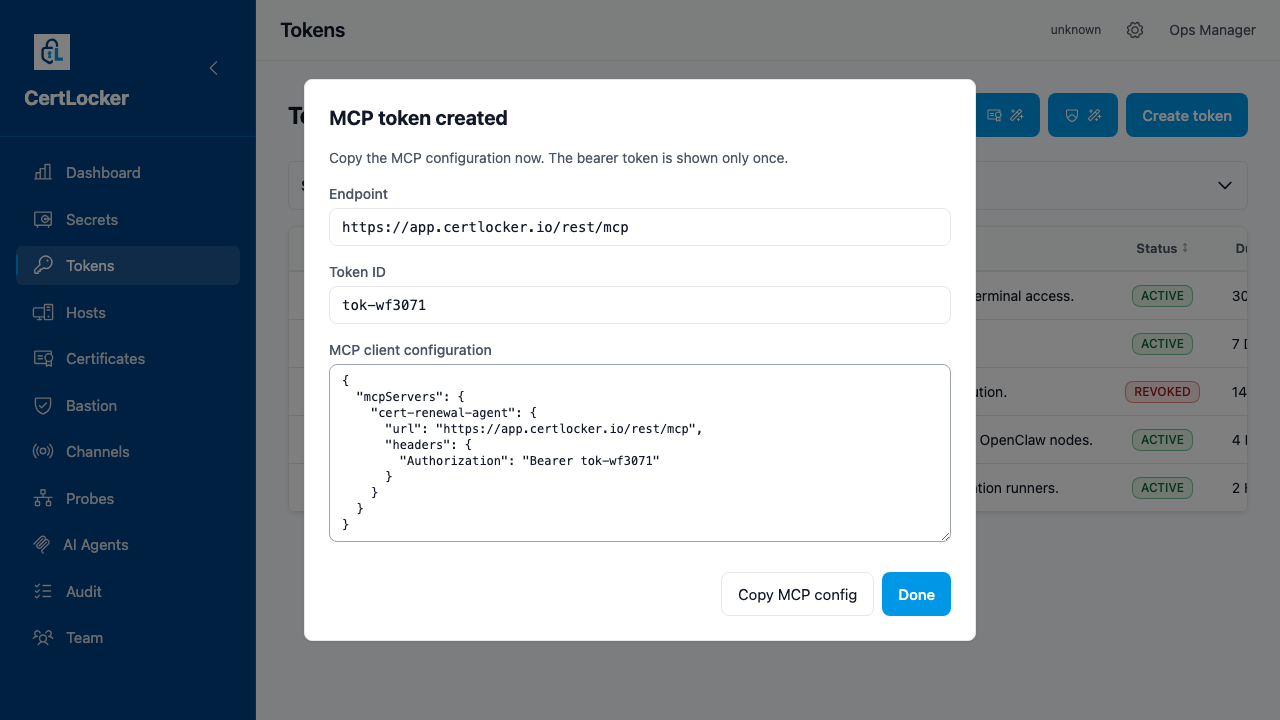Screen dimensions: 1280x720
Task: Go to Secrets in the sidebar
Action: click(128, 219)
